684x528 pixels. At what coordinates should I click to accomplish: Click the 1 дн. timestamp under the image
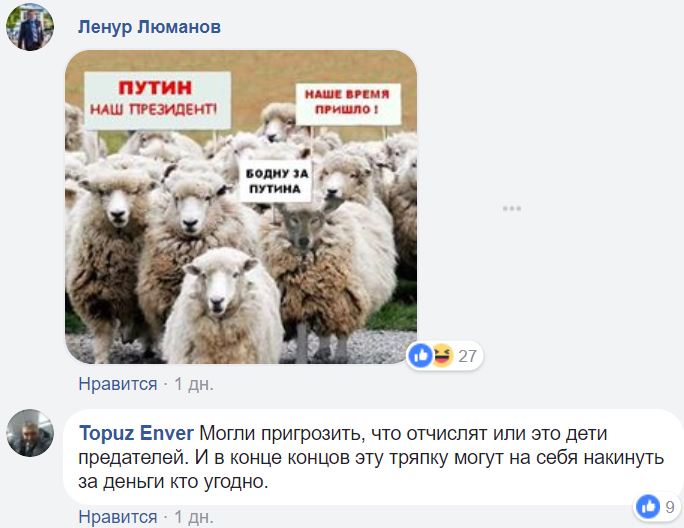click(x=194, y=384)
